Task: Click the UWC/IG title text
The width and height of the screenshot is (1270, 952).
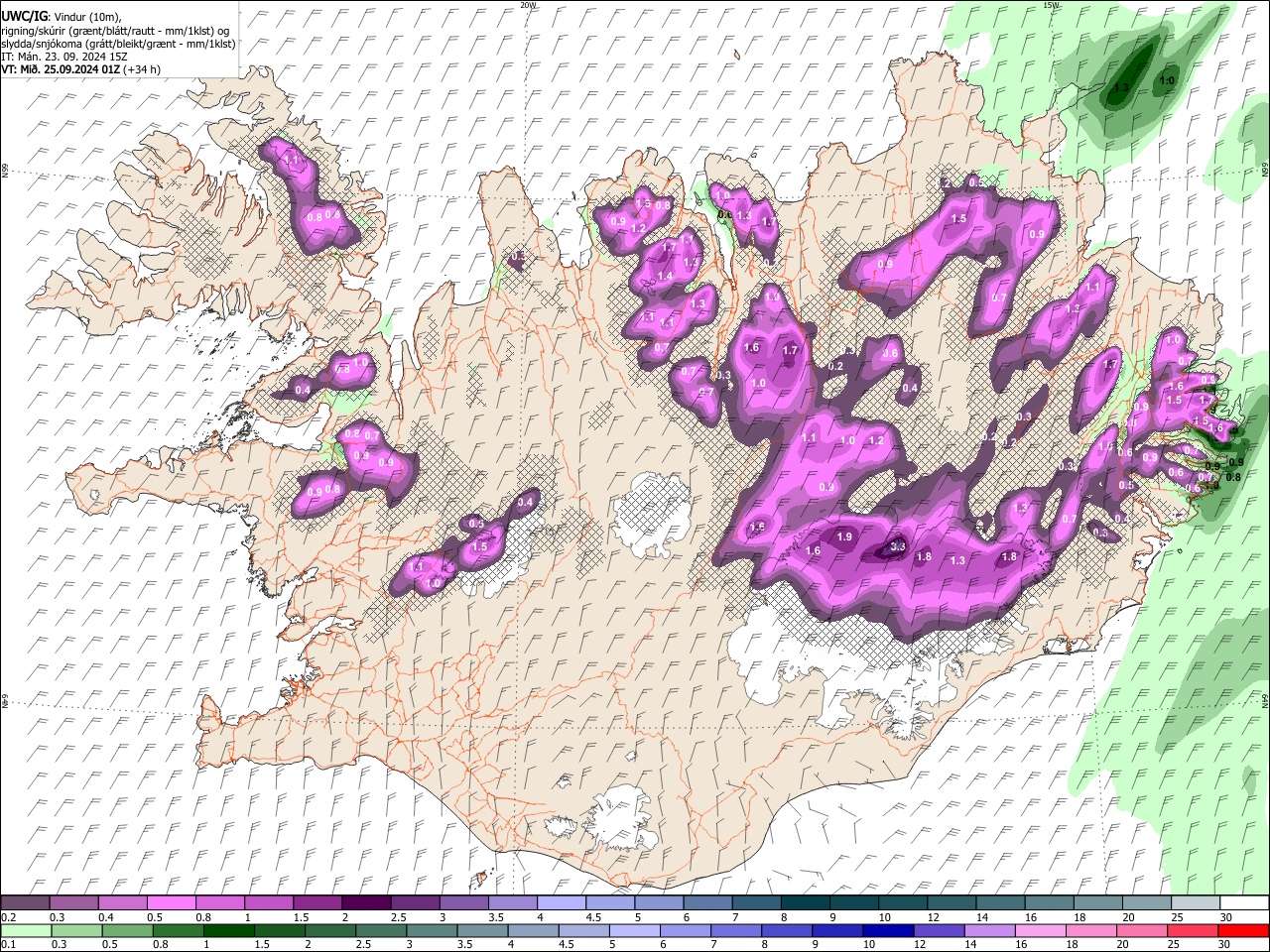Action: point(24,16)
